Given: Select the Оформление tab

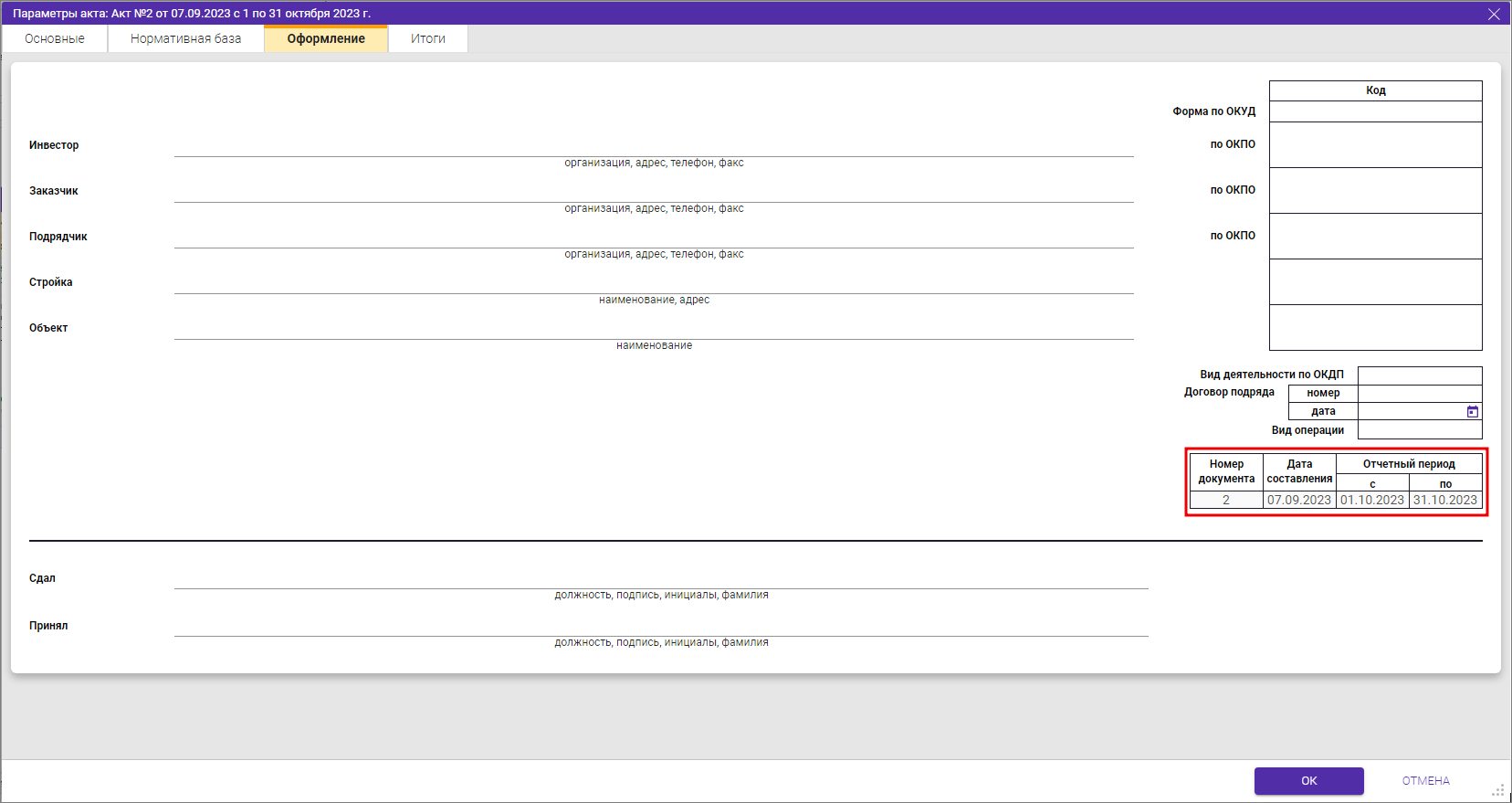Looking at the screenshot, I should (326, 38).
